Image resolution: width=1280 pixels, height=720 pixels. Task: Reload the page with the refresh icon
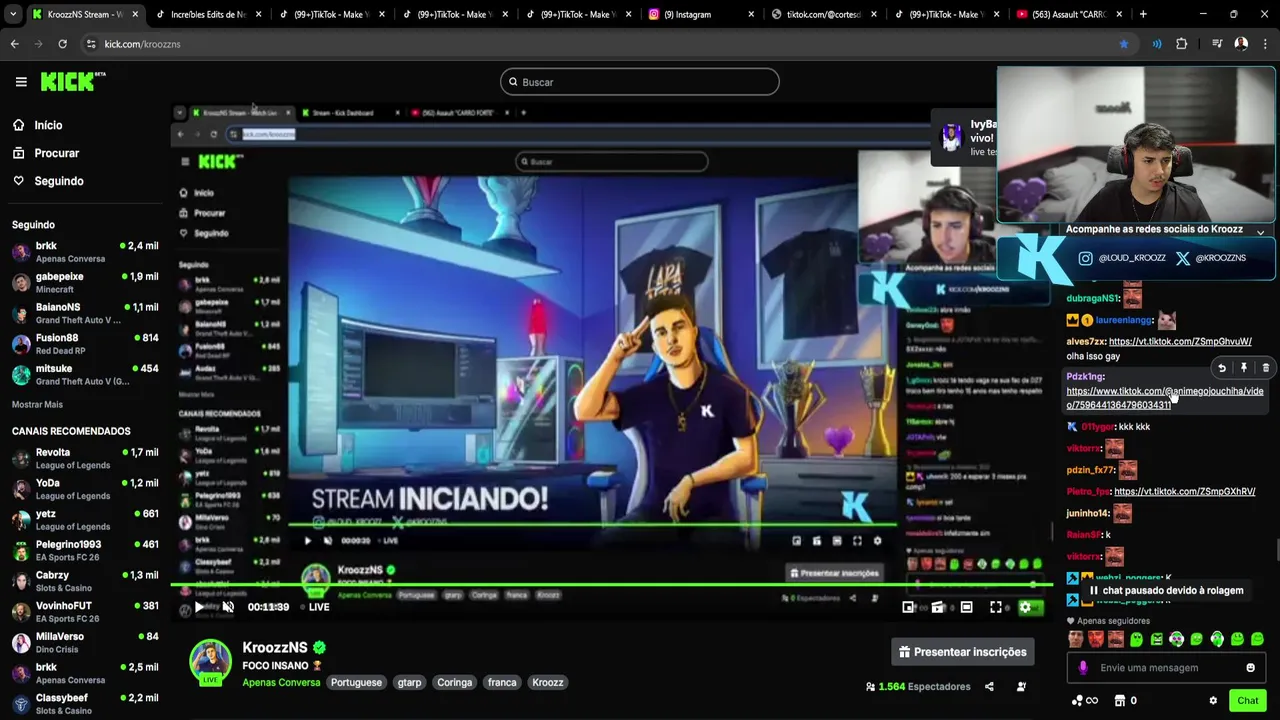click(x=62, y=44)
